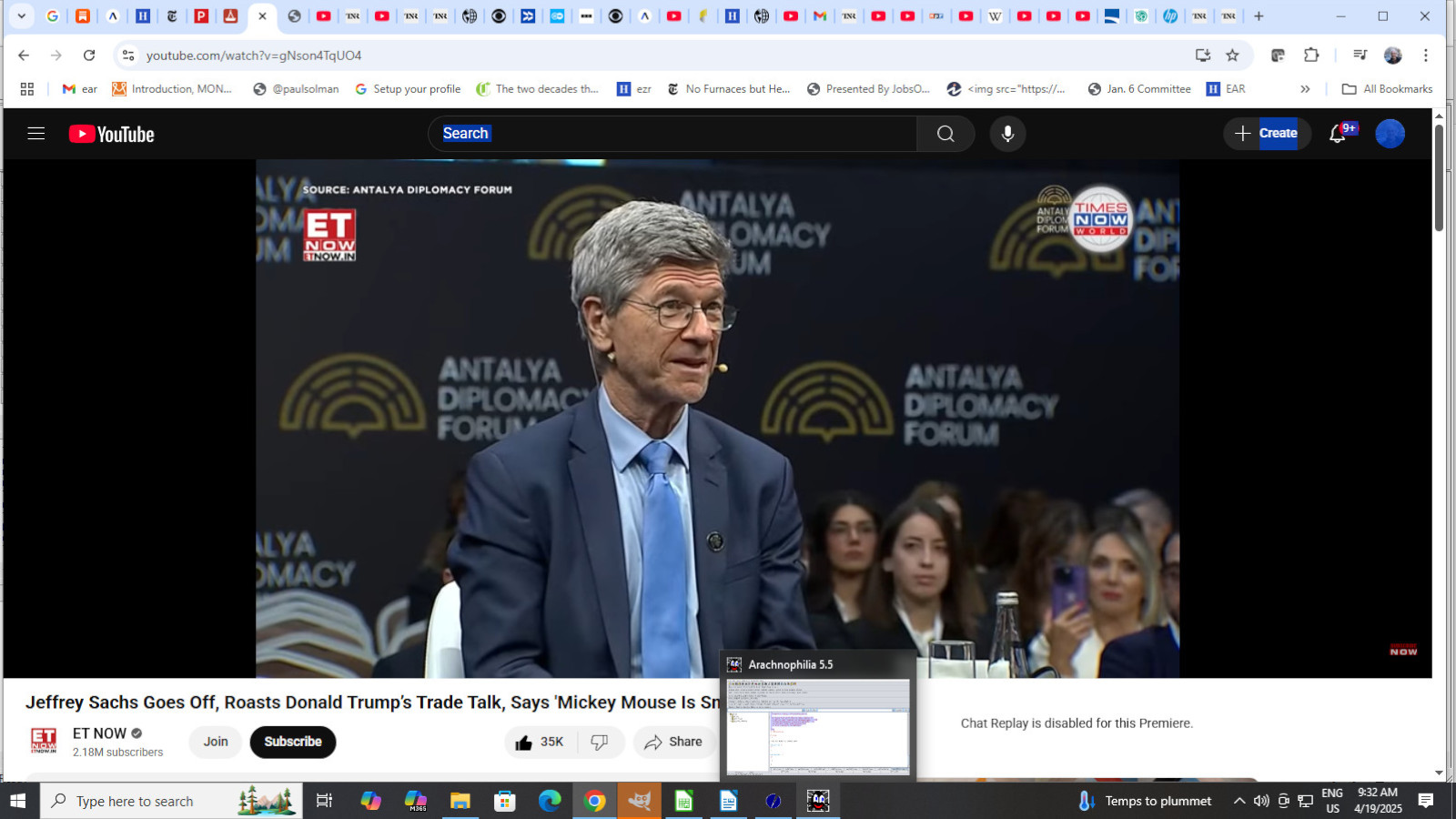Screen dimensions: 1456x819
Task: Open the YouTube hamburger guide menu
Action: 36,134
